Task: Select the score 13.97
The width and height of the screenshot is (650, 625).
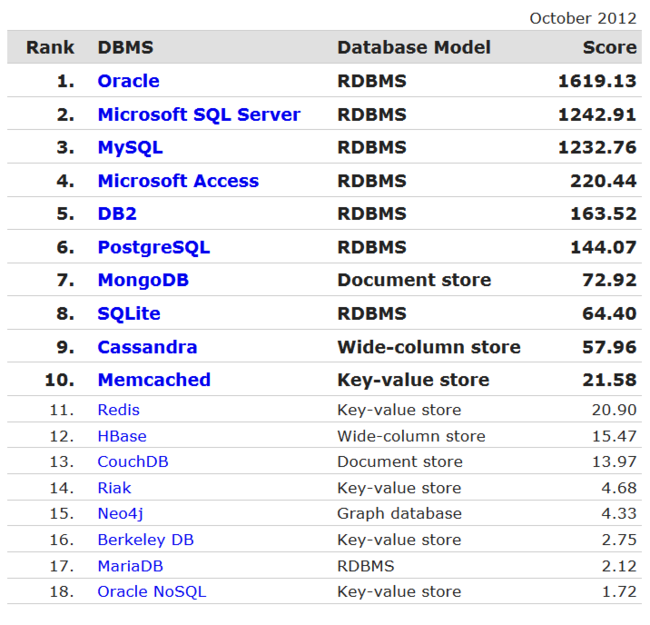Action: 614,462
